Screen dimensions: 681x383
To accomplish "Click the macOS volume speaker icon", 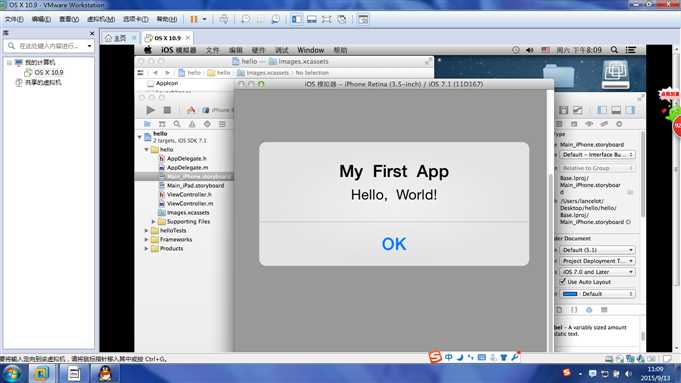I will (529, 50).
